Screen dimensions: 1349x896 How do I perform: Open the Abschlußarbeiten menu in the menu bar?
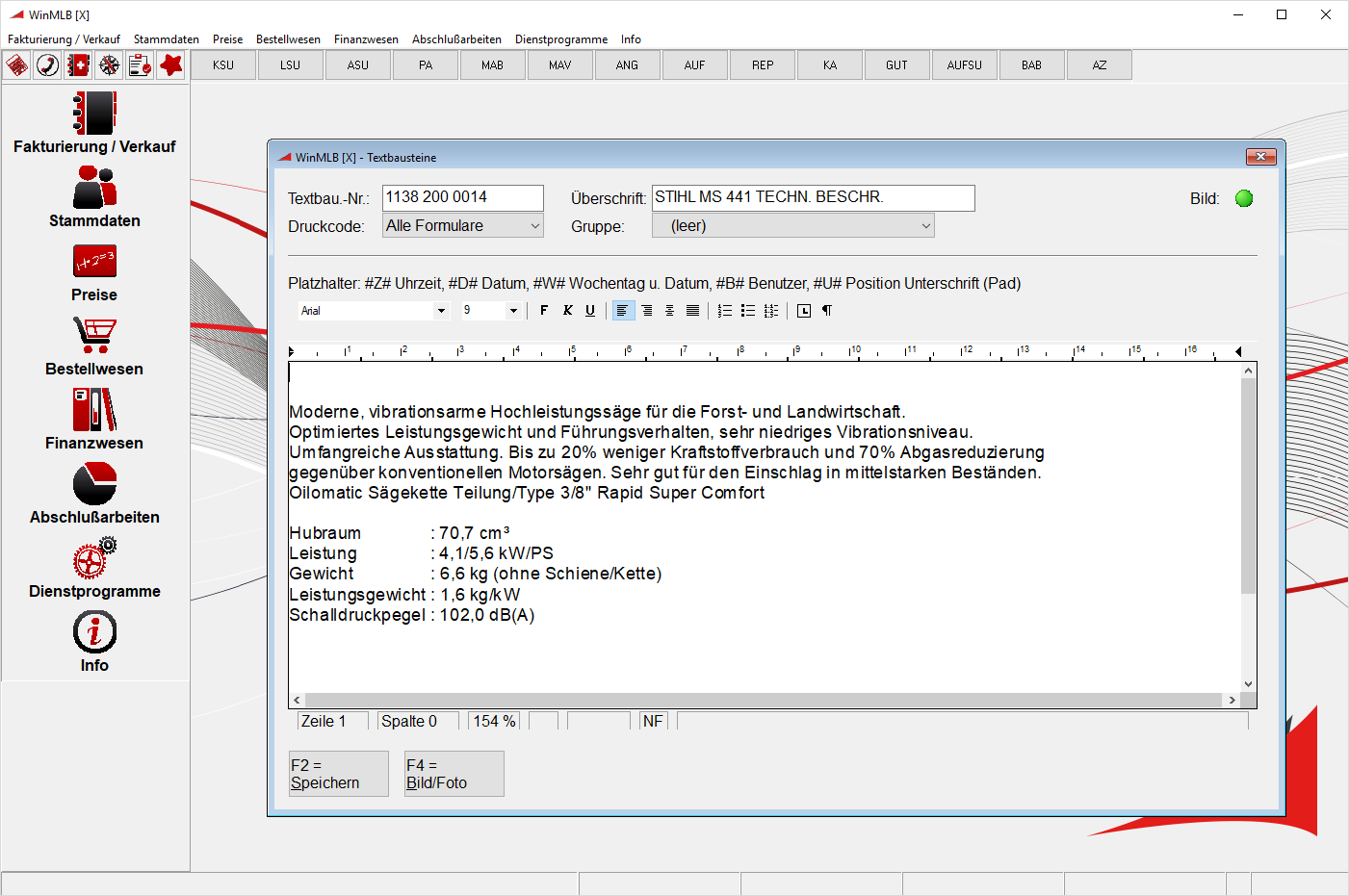coord(456,39)
